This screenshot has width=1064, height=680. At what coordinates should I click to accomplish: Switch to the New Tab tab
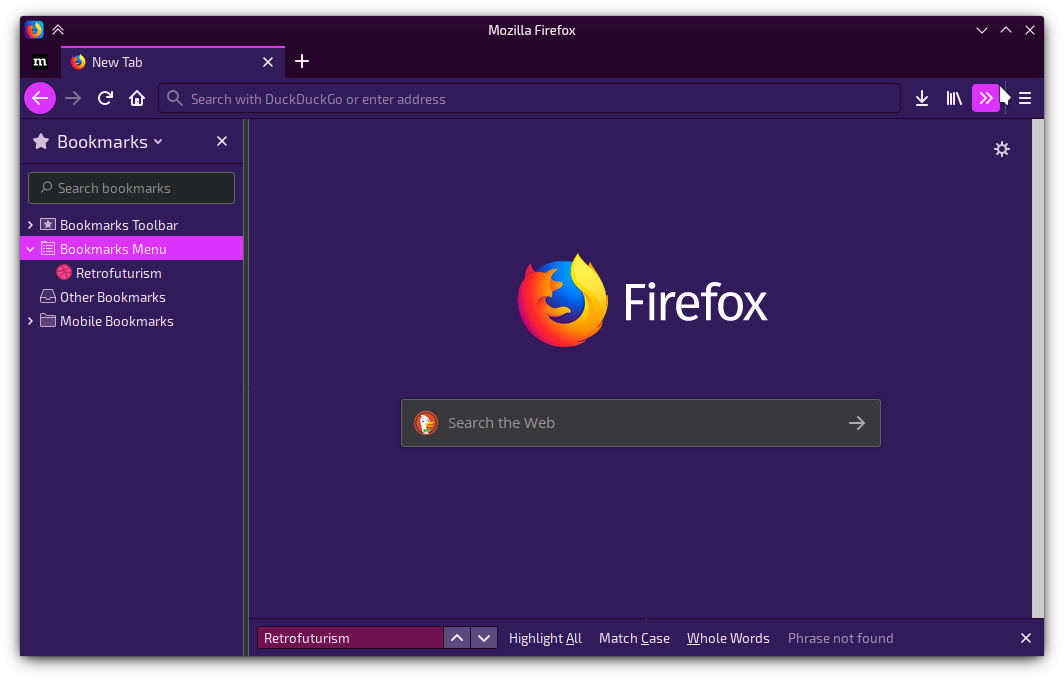point(173,62)
